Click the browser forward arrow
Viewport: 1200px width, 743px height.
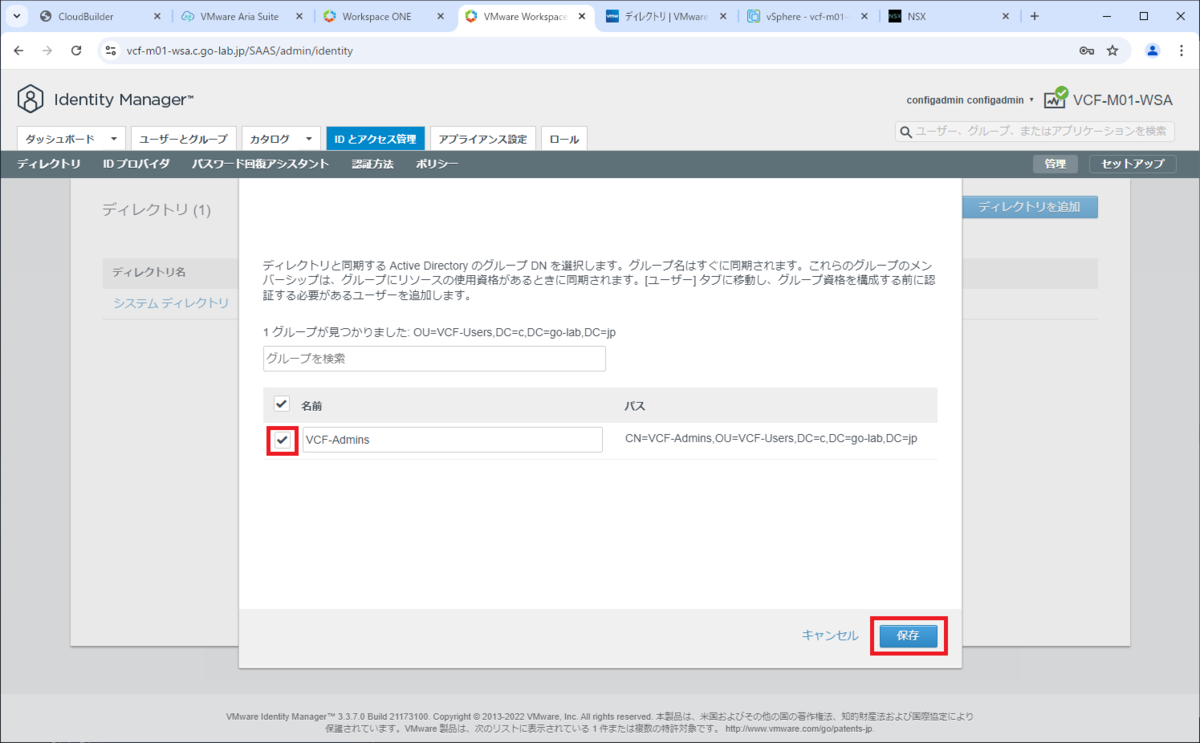47,50
